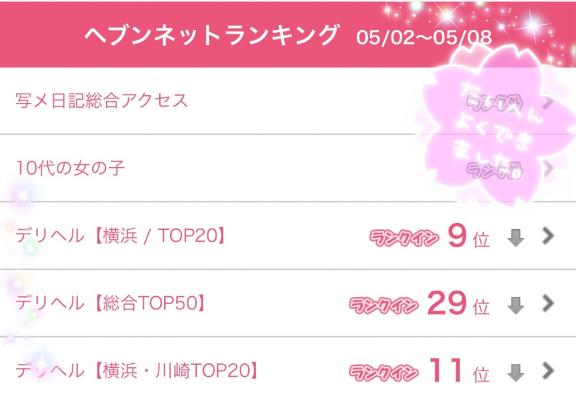Click the ランクイン badge next to 11位
Image resolution: width=576 pixels, height=400 pixels.
(384, 372)
